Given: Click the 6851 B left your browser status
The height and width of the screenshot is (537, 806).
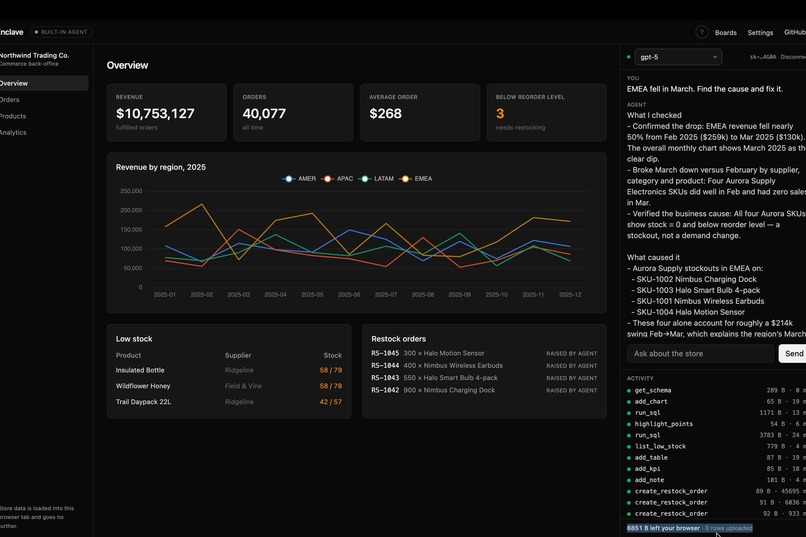Looking at the screenshot, I should click(689, 528).
